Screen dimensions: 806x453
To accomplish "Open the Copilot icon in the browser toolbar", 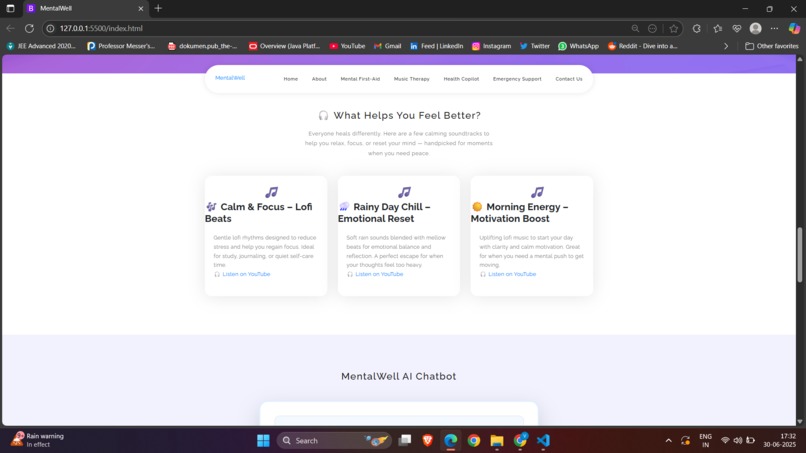I will pyautogui.click(x=794, y=28).
